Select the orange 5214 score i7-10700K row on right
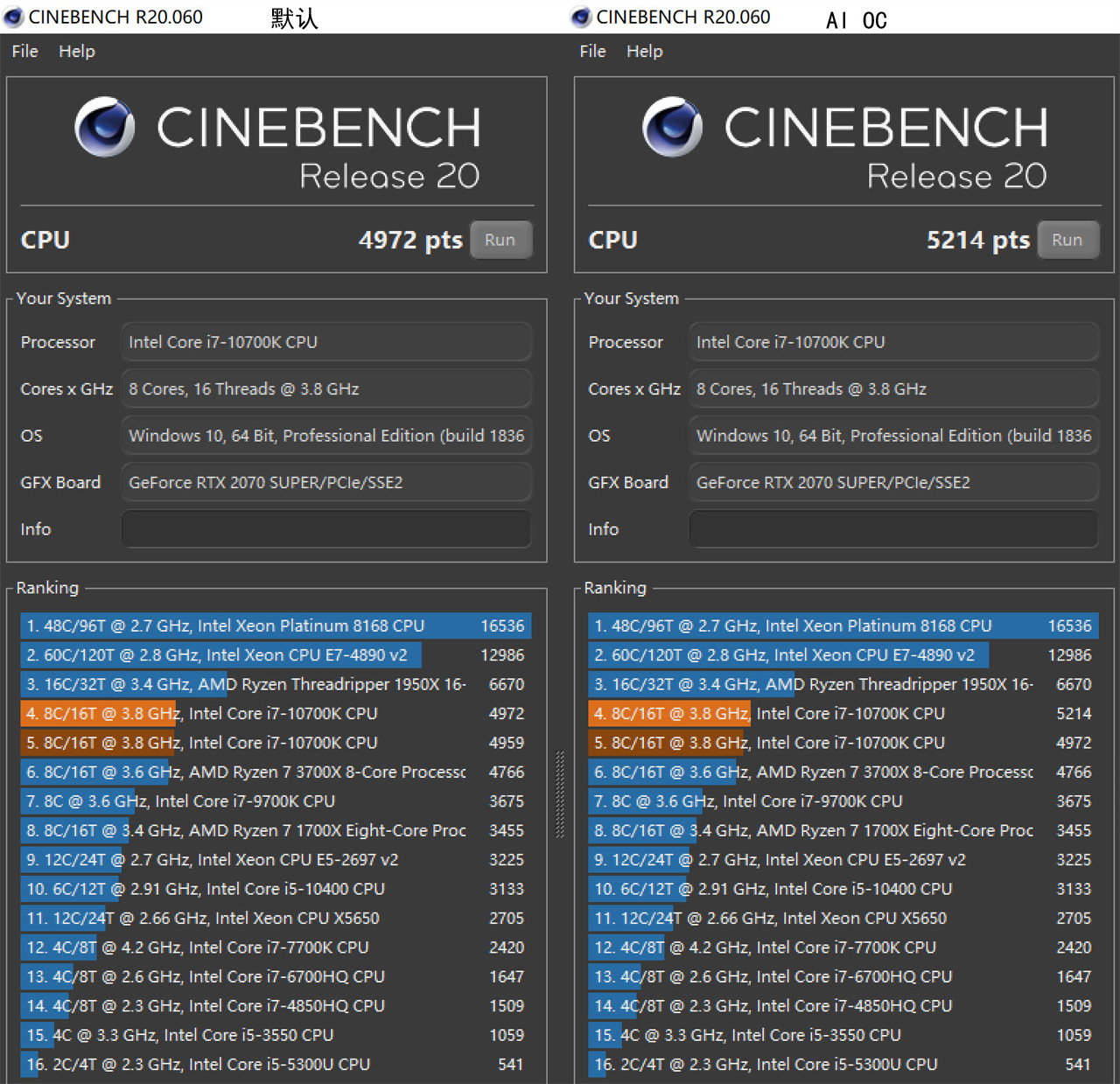 pyautogui.click(x=843, y=714)
